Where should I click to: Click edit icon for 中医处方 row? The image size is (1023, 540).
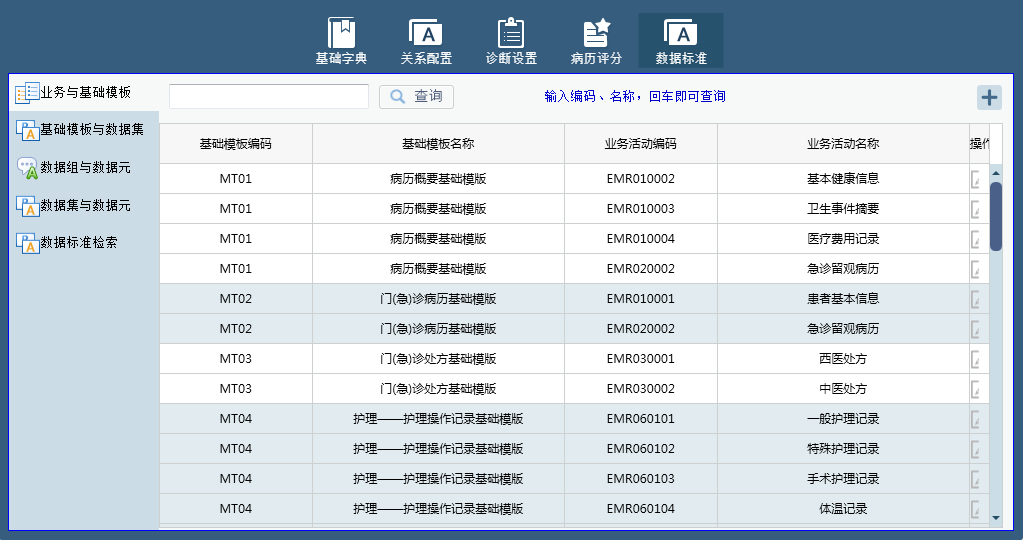pos(976,389)
